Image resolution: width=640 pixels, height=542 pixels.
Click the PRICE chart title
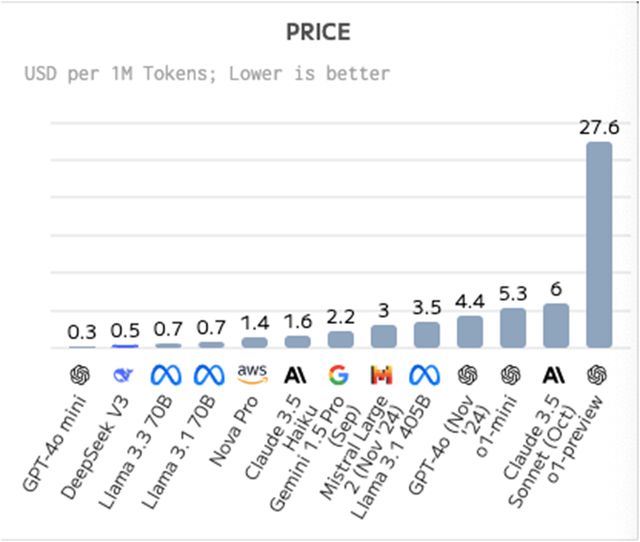pyautogui.click(x=319, y=31)
